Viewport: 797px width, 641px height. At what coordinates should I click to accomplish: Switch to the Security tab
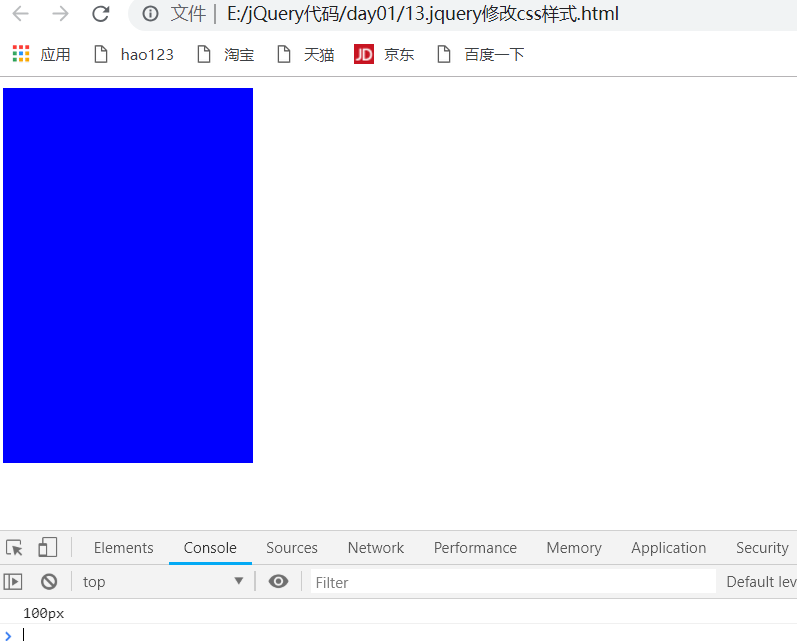[762, 548]
